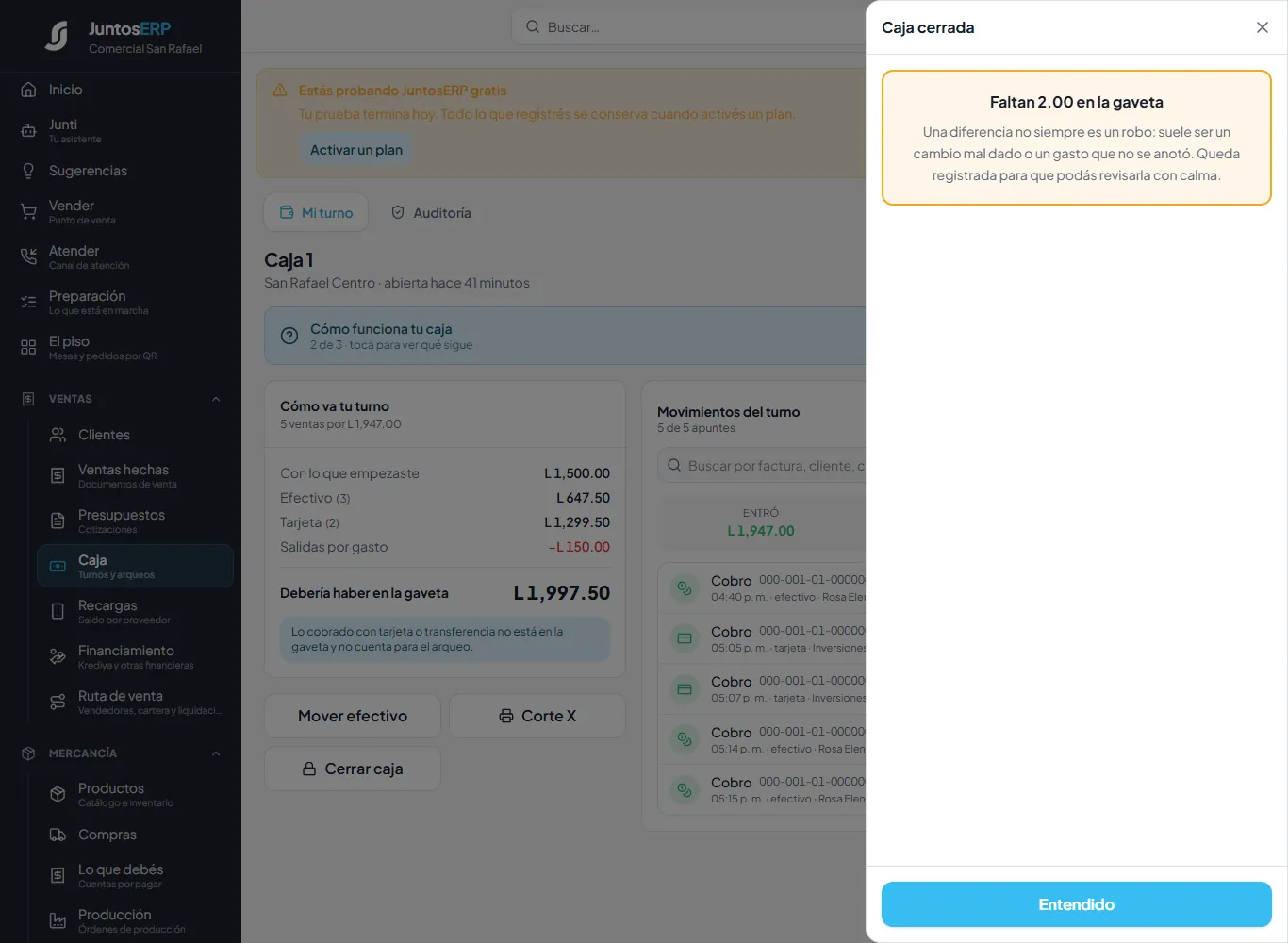Click the Ruta de venta icon
1288x943 pixels.
58,702
